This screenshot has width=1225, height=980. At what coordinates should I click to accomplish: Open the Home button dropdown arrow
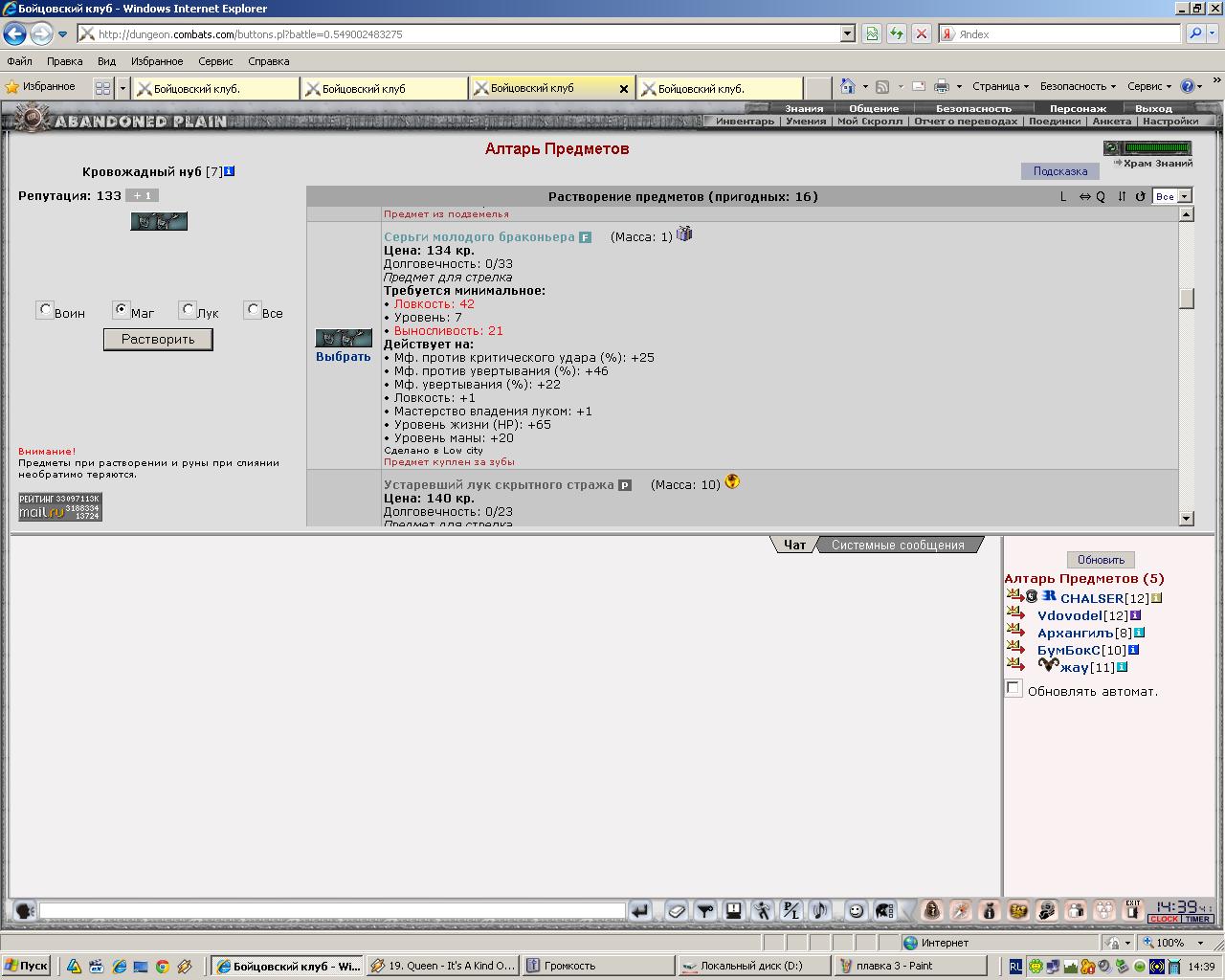pyautogui.click(x=865, y=86)
